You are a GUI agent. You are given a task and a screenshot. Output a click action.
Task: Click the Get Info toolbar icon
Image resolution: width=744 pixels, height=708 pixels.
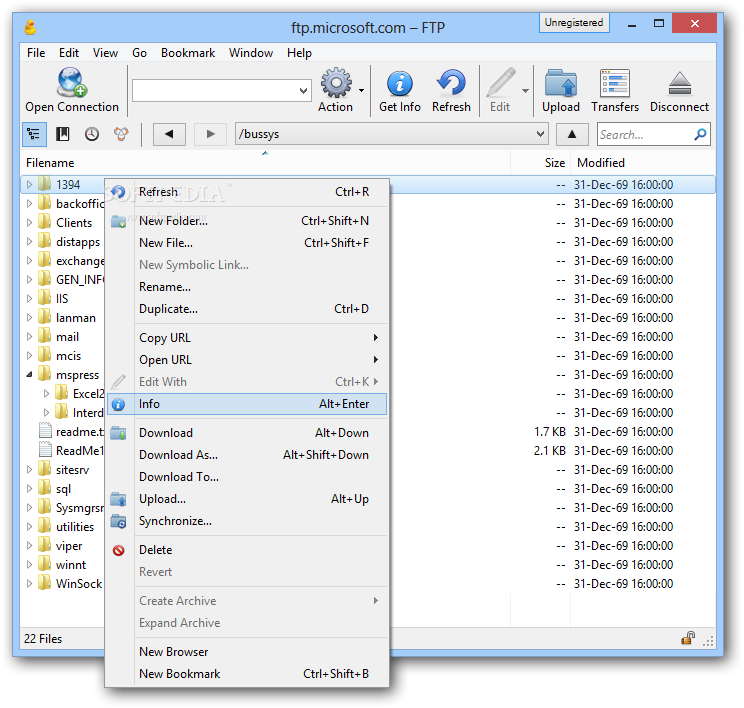click(400, 84)
